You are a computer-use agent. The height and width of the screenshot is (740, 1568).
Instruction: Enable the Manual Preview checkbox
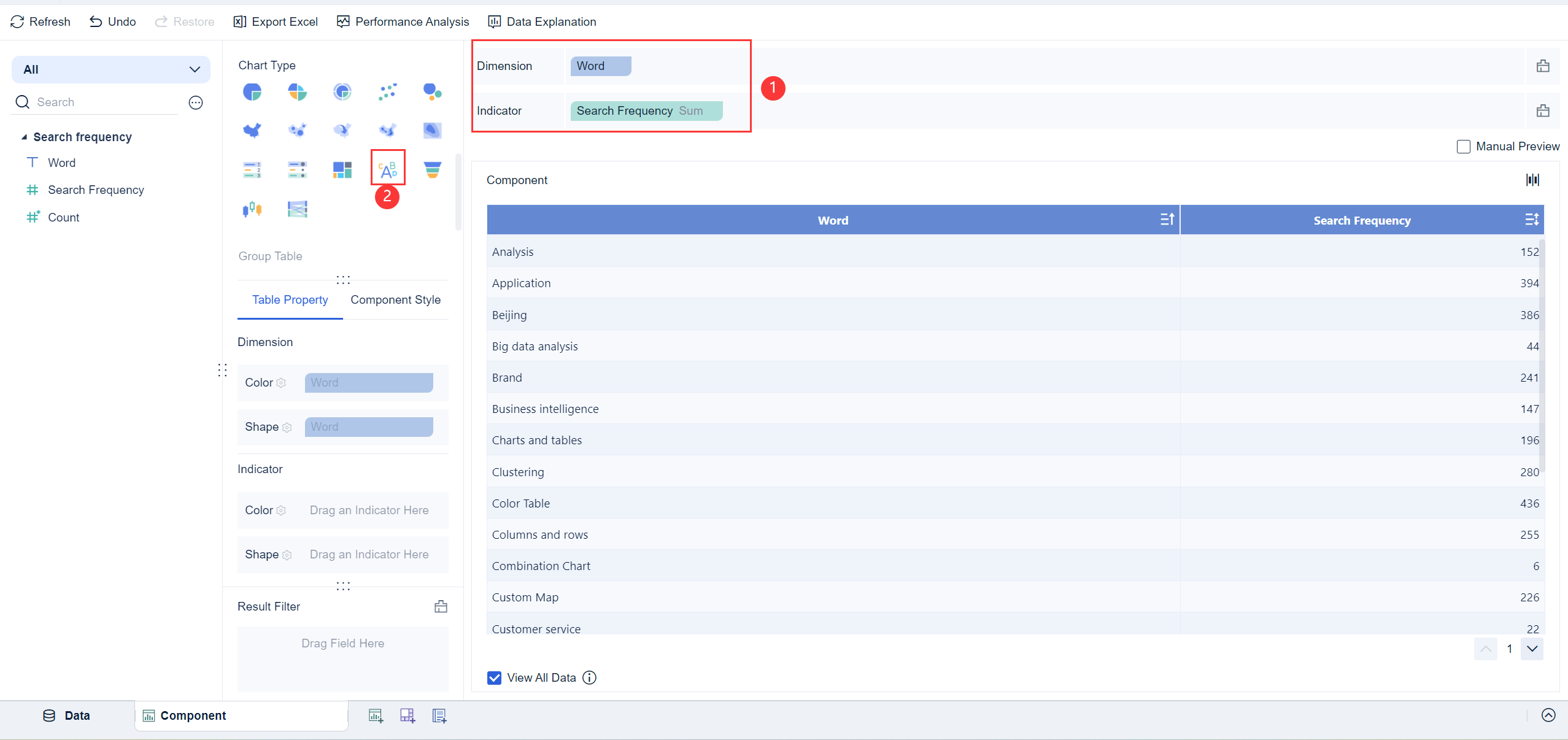point(1463,147)
